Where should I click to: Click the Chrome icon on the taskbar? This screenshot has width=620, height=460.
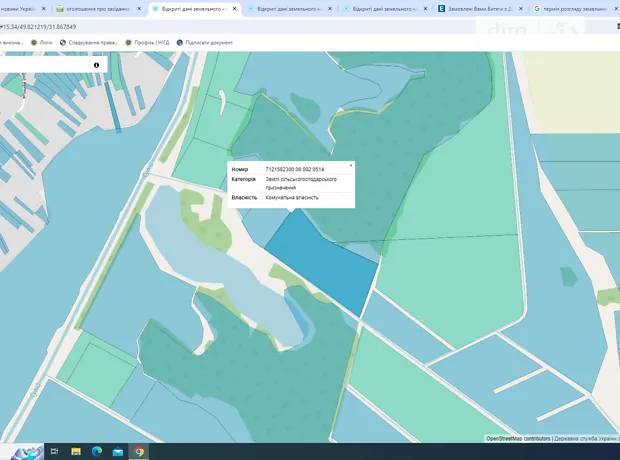click(139, 452)
